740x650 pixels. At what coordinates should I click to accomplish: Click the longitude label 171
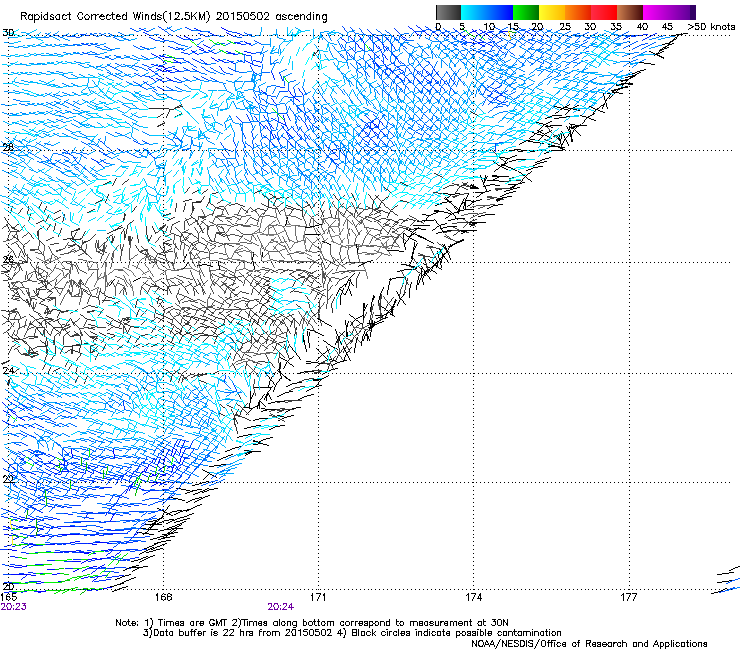318,597
